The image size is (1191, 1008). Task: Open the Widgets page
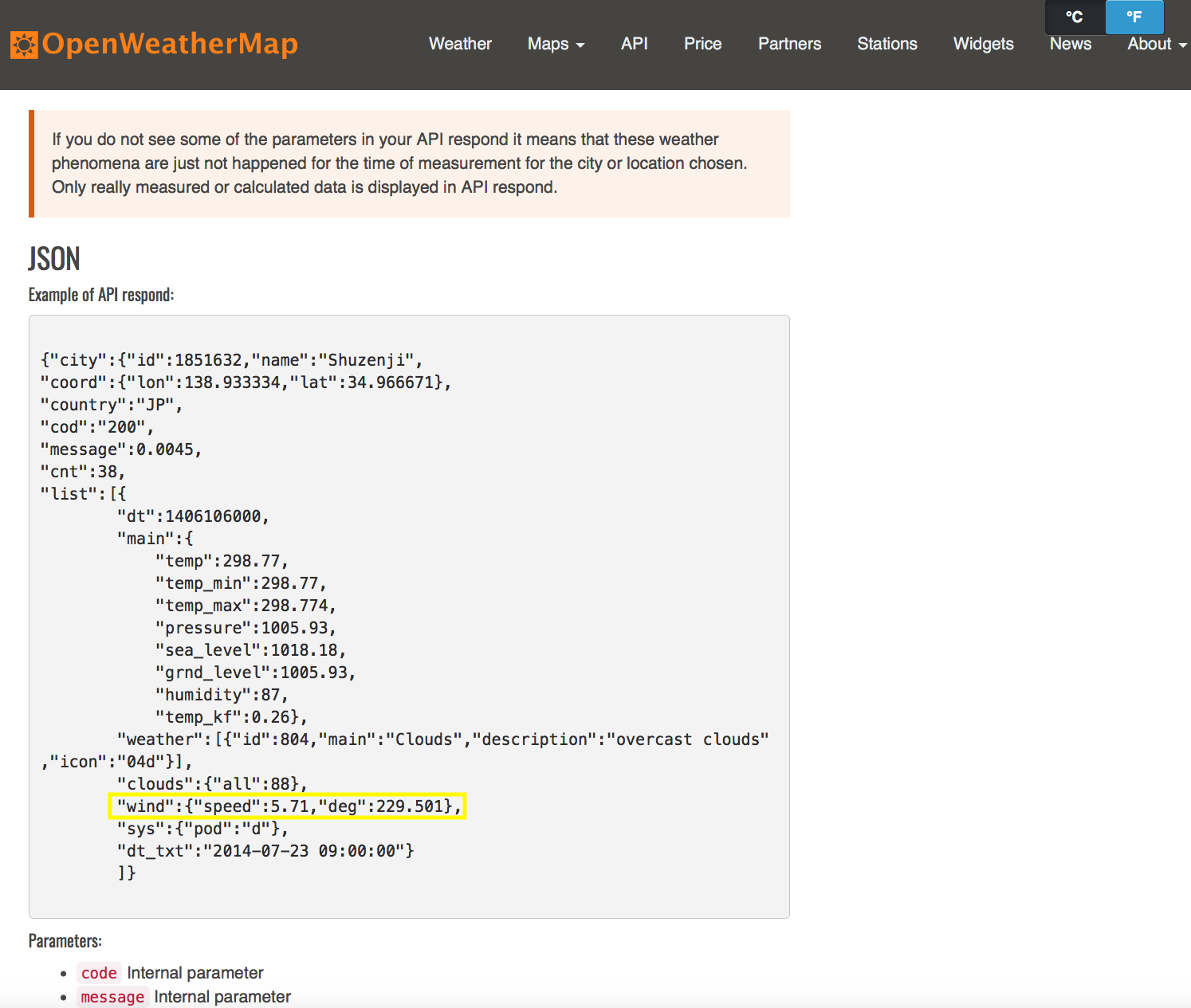984,44
